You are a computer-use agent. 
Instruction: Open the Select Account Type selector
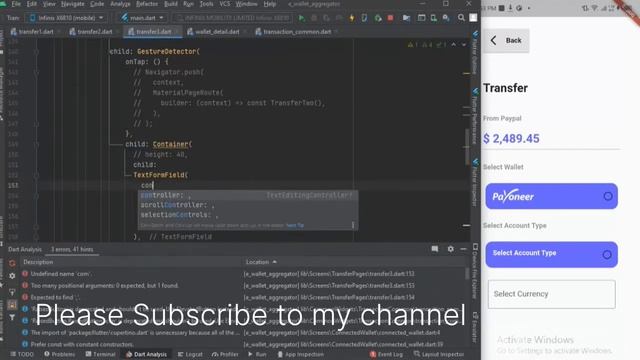click(551, 254)
